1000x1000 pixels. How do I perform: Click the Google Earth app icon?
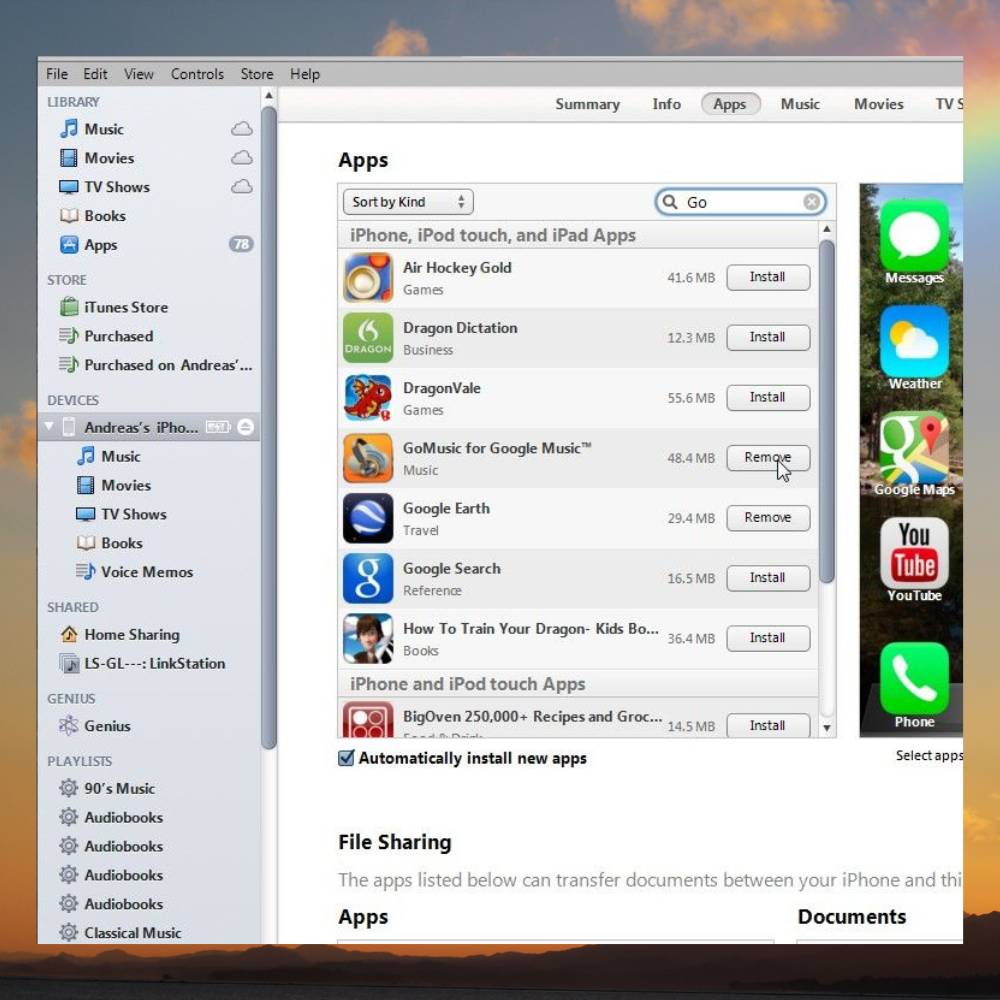pyautogui.click(x=368, y=518)
